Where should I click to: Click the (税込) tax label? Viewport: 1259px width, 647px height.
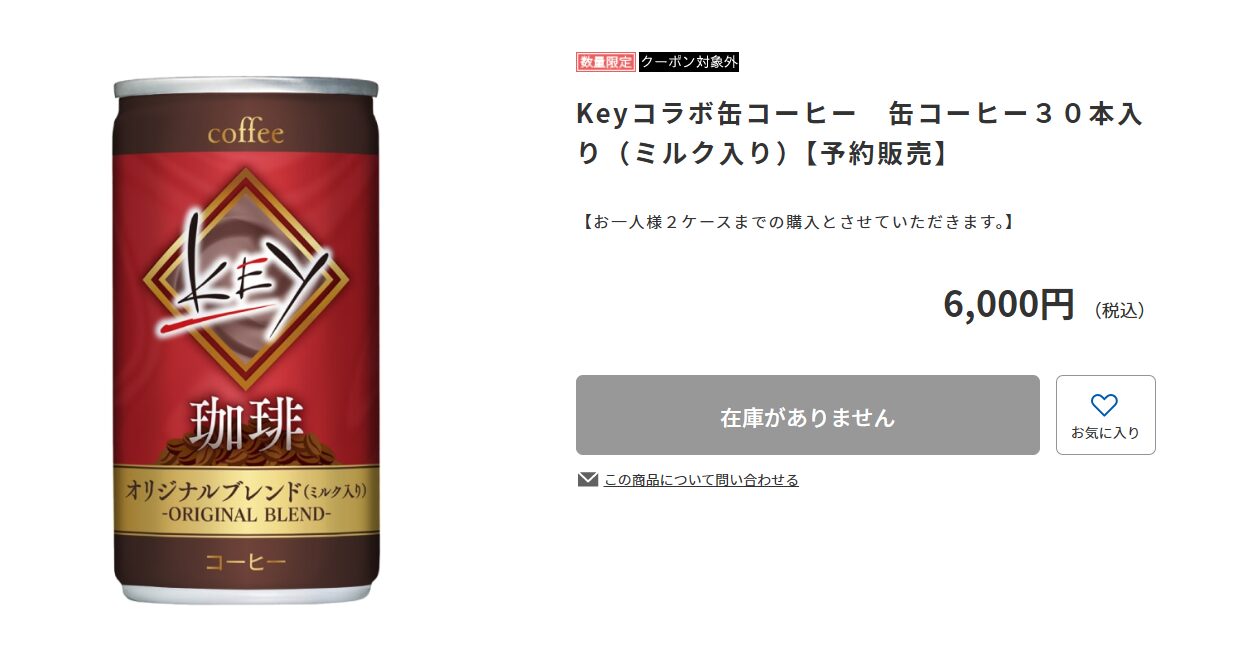coord(1120,310)
